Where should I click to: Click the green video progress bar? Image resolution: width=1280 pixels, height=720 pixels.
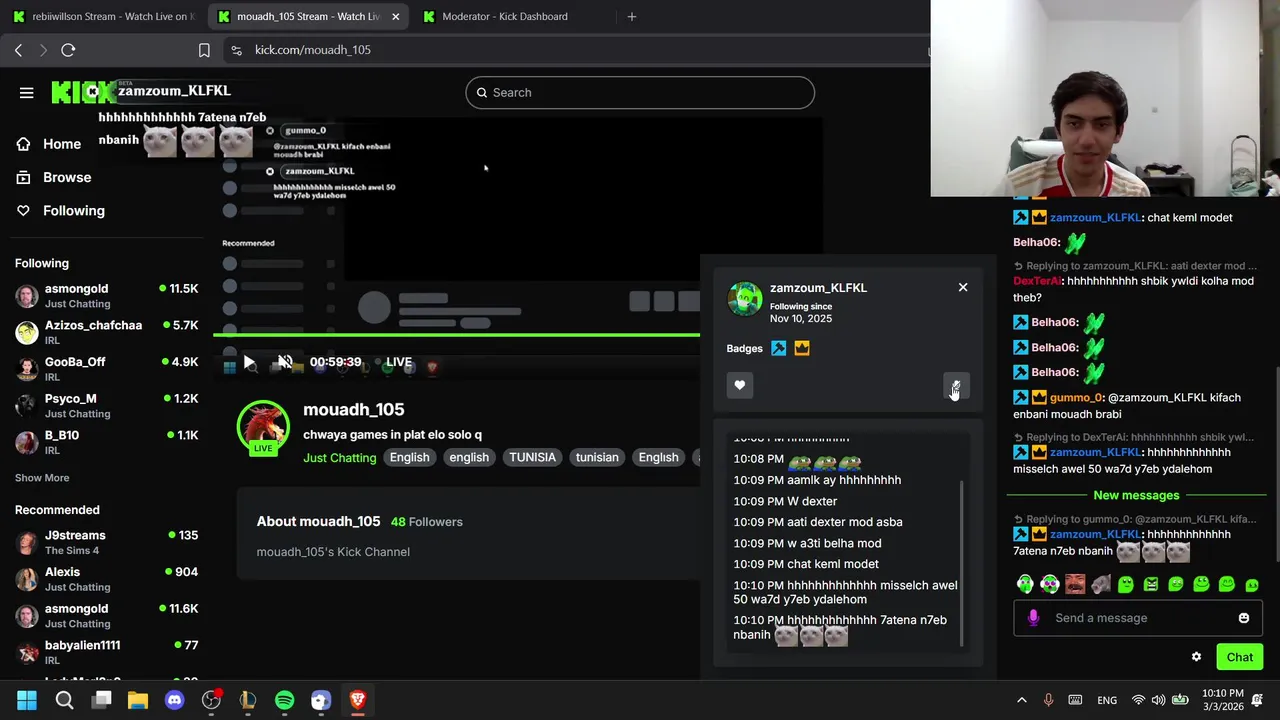pos(456,334)
